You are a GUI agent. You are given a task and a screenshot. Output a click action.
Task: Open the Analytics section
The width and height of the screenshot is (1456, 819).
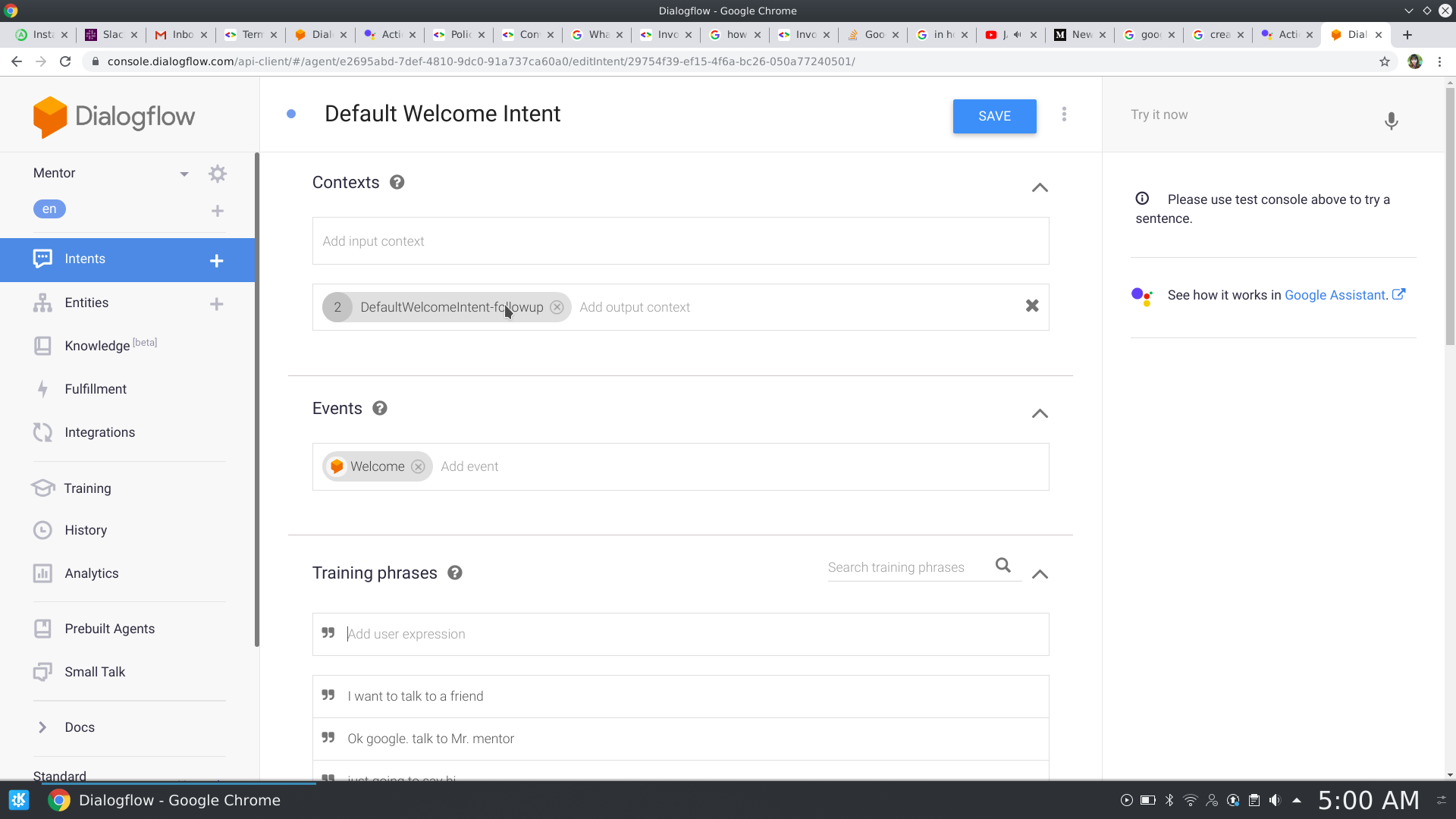92,573
